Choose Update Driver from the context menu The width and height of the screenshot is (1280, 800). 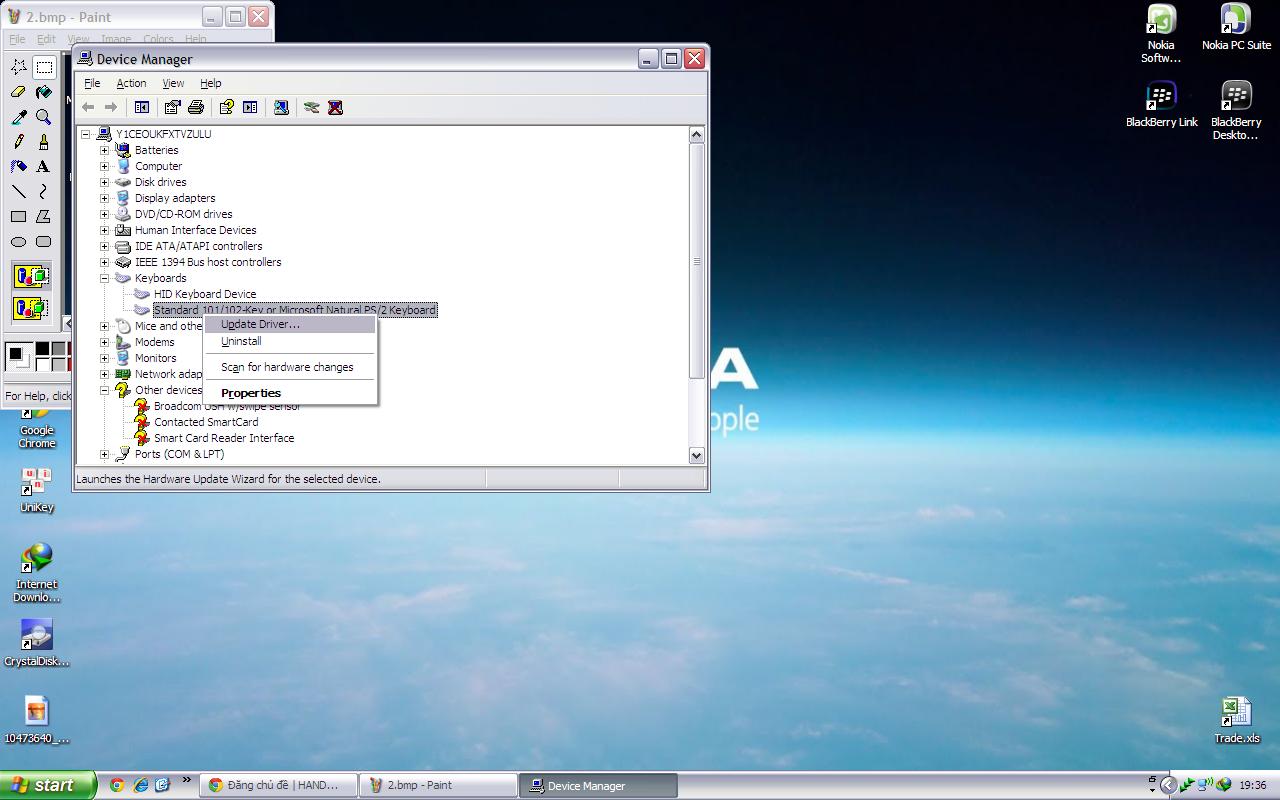pyautogui.click(x=260, y=324)
